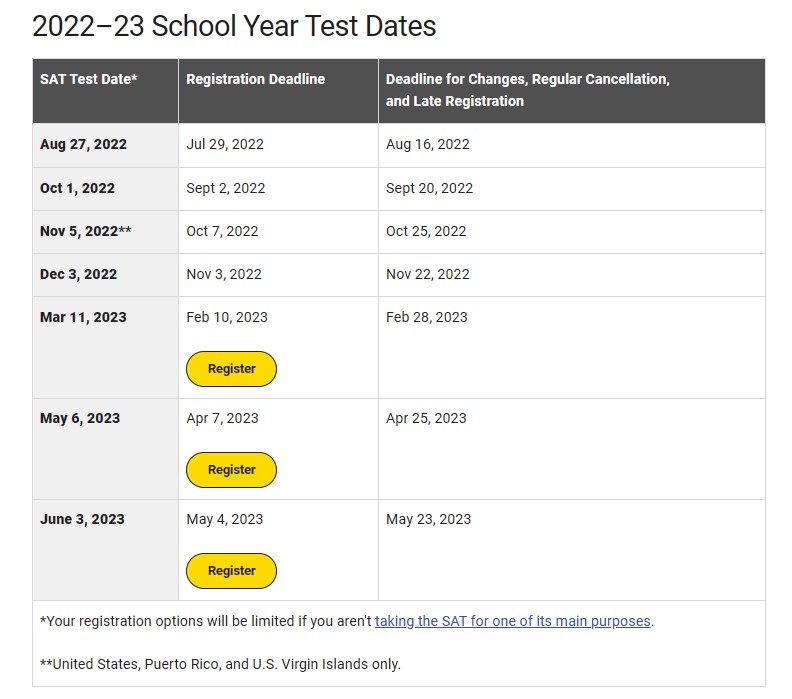Select the Oct 25, 2022 deadline cell

click(x=426, y=231)
